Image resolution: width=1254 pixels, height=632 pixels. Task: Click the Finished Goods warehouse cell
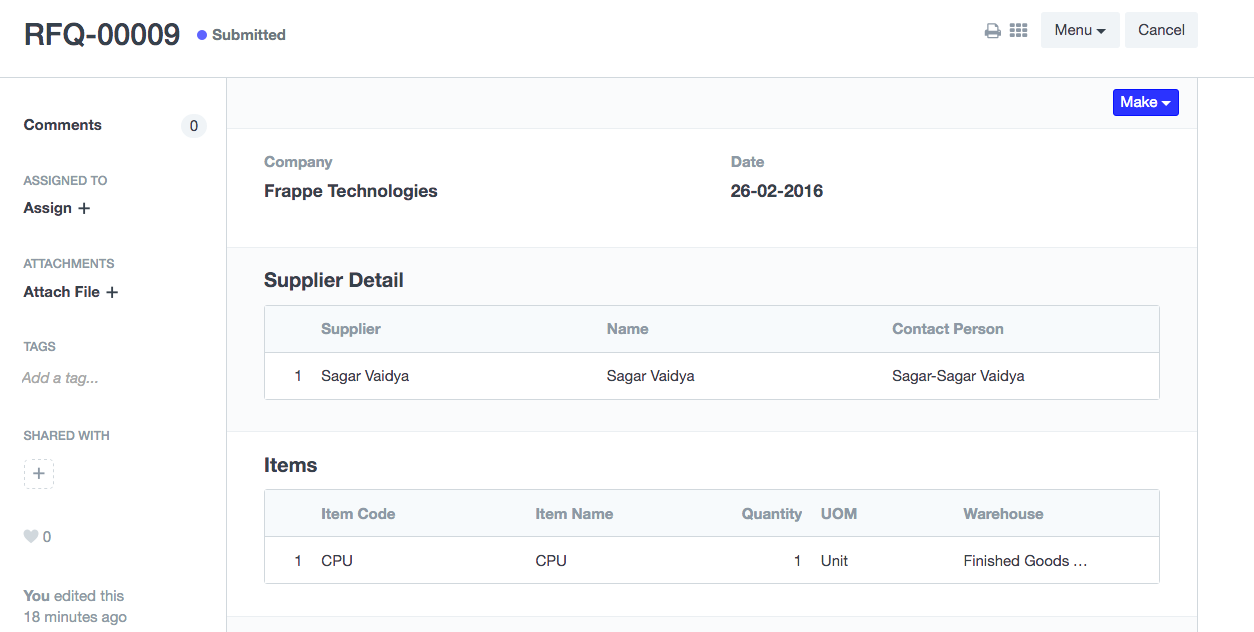coord(1025,561)
